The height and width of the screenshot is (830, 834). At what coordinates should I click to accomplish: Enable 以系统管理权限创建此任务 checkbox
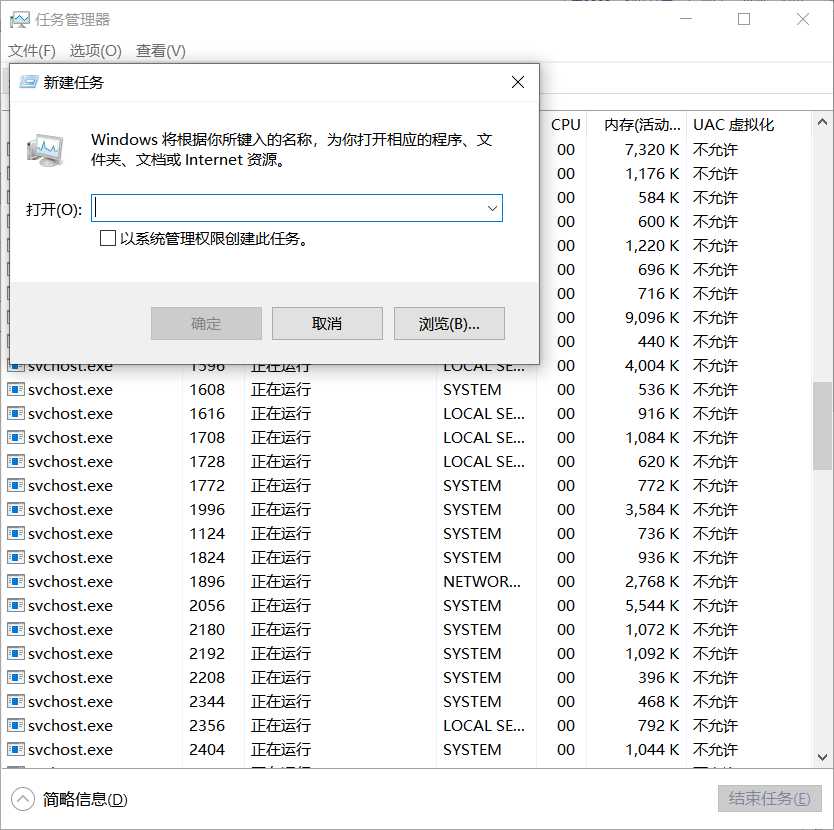point(107,238)
